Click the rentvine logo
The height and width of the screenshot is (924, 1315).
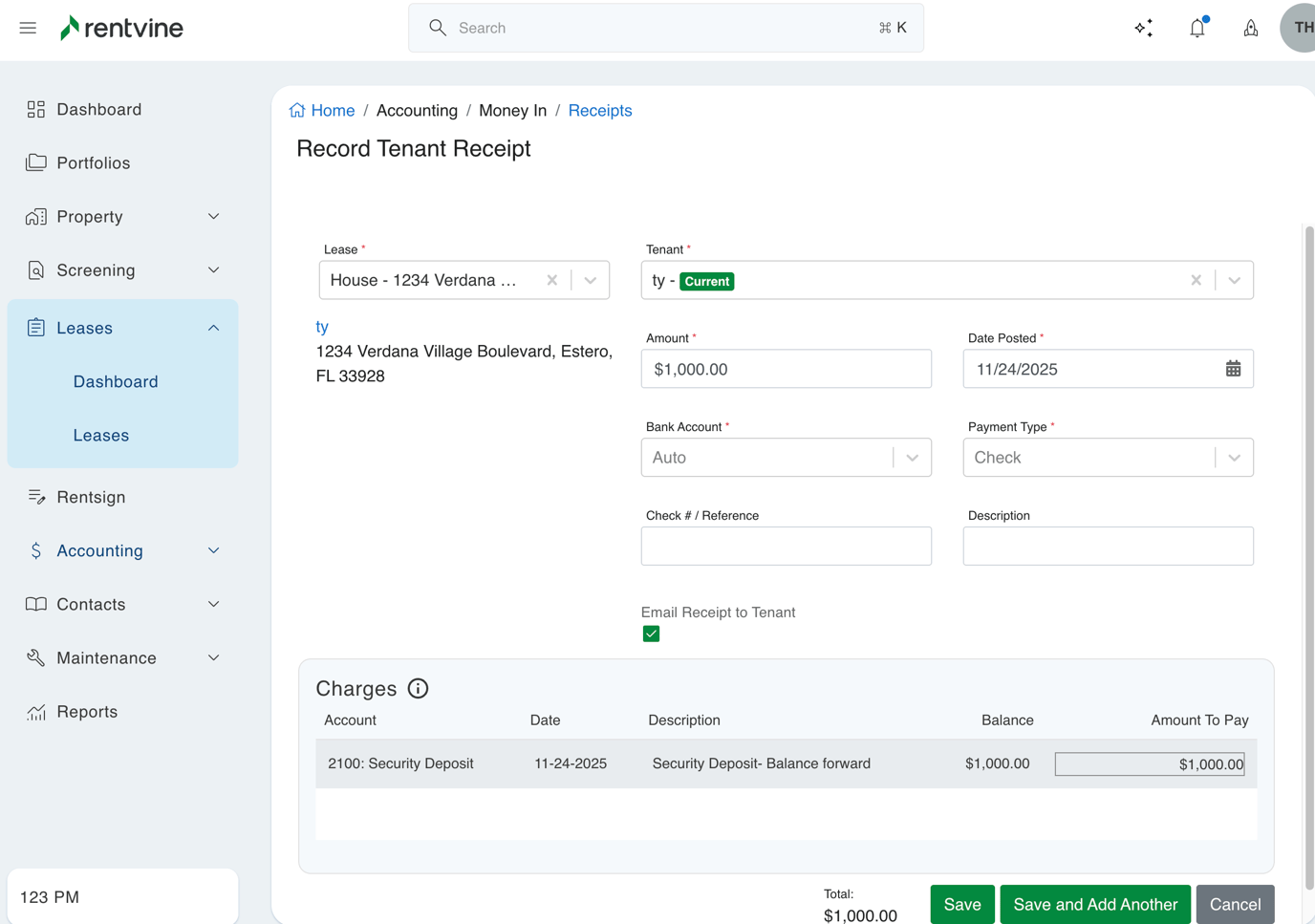[x=121, y=28]
